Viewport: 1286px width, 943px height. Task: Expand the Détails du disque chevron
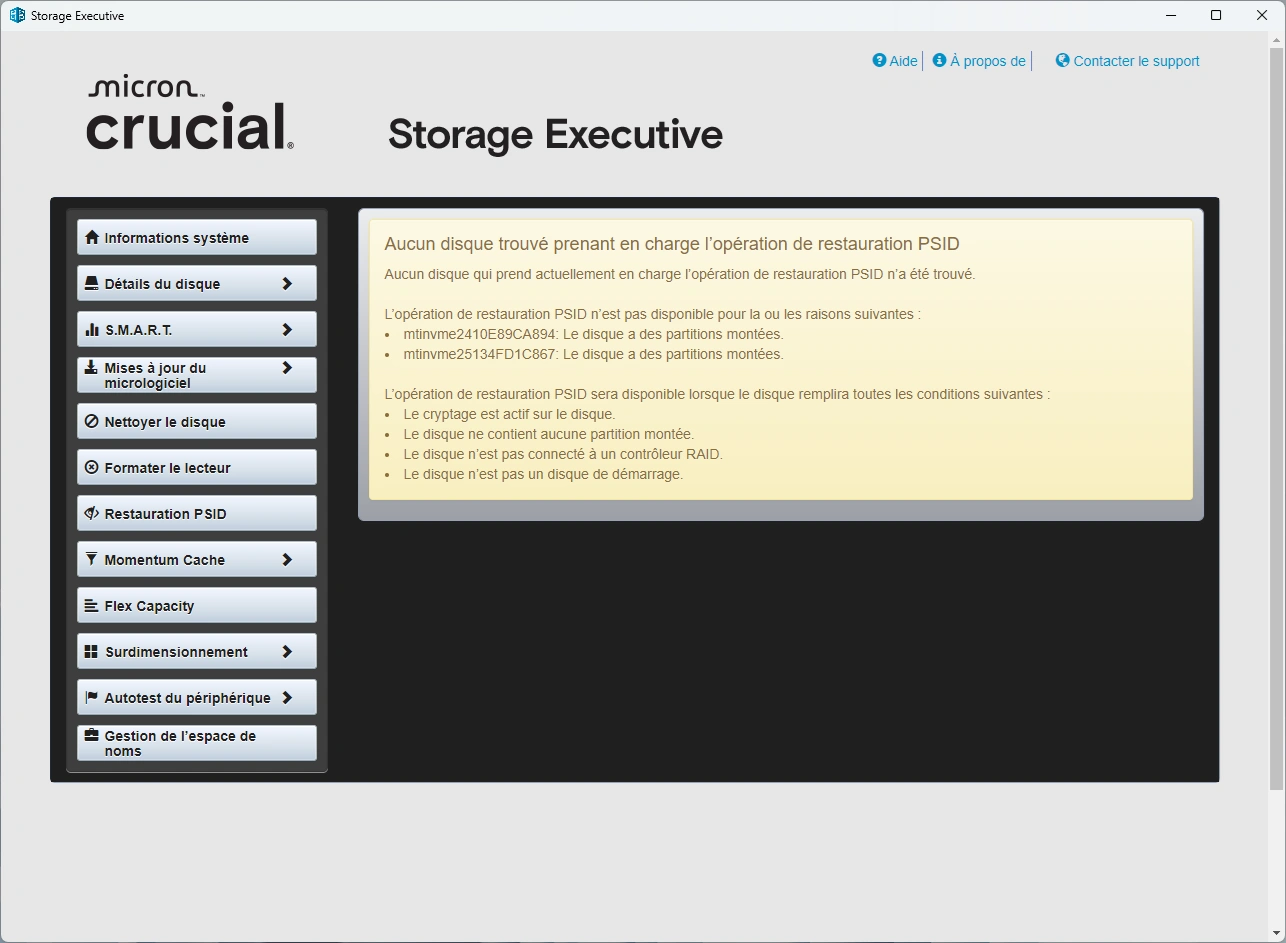(287, 283)
